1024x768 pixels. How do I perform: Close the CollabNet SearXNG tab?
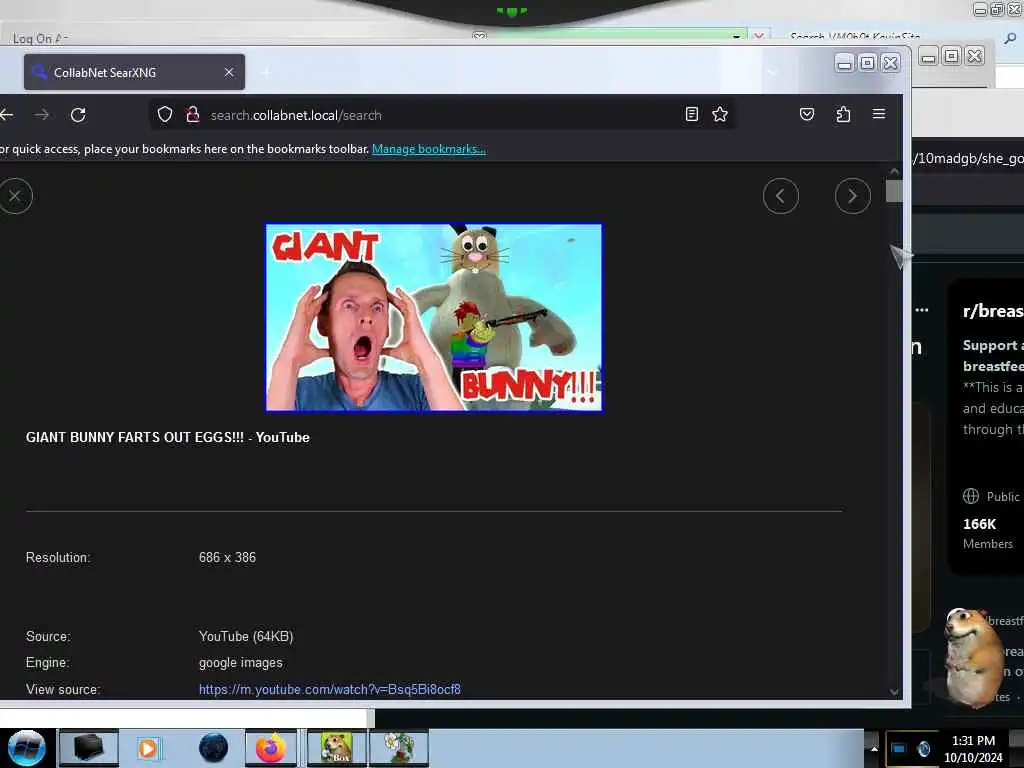229,72
